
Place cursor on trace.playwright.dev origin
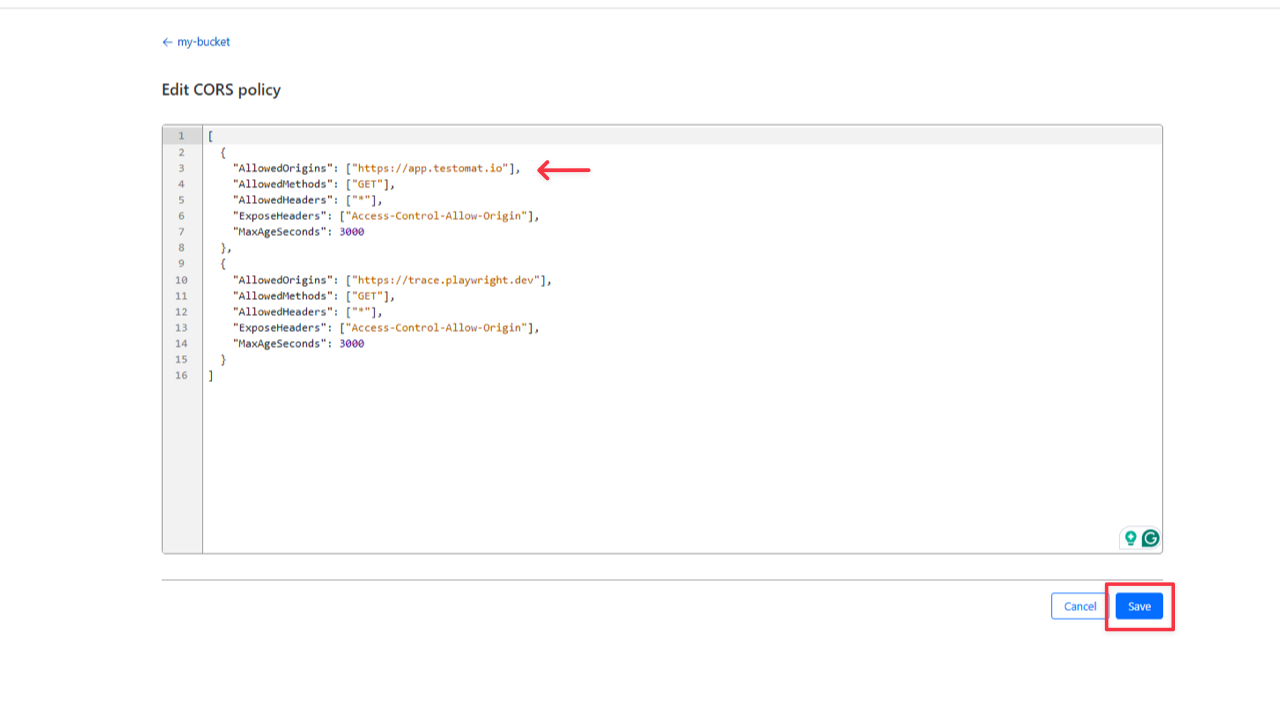(447, 280)
